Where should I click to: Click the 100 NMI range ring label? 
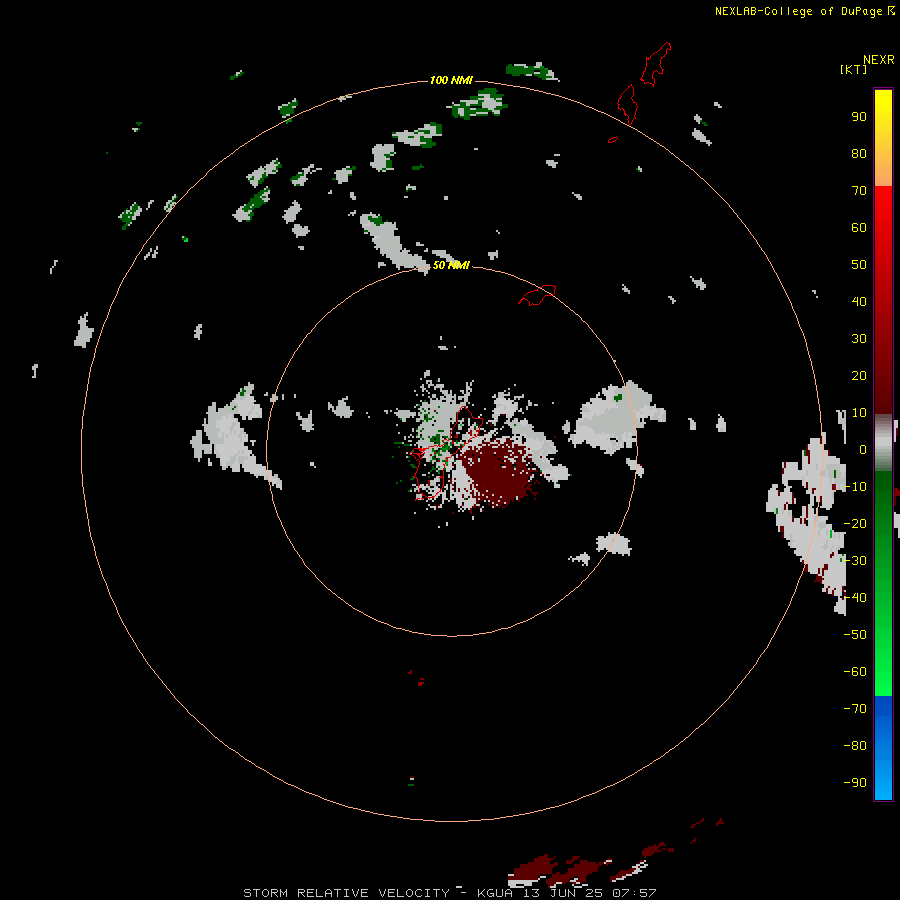coord(451,80)
